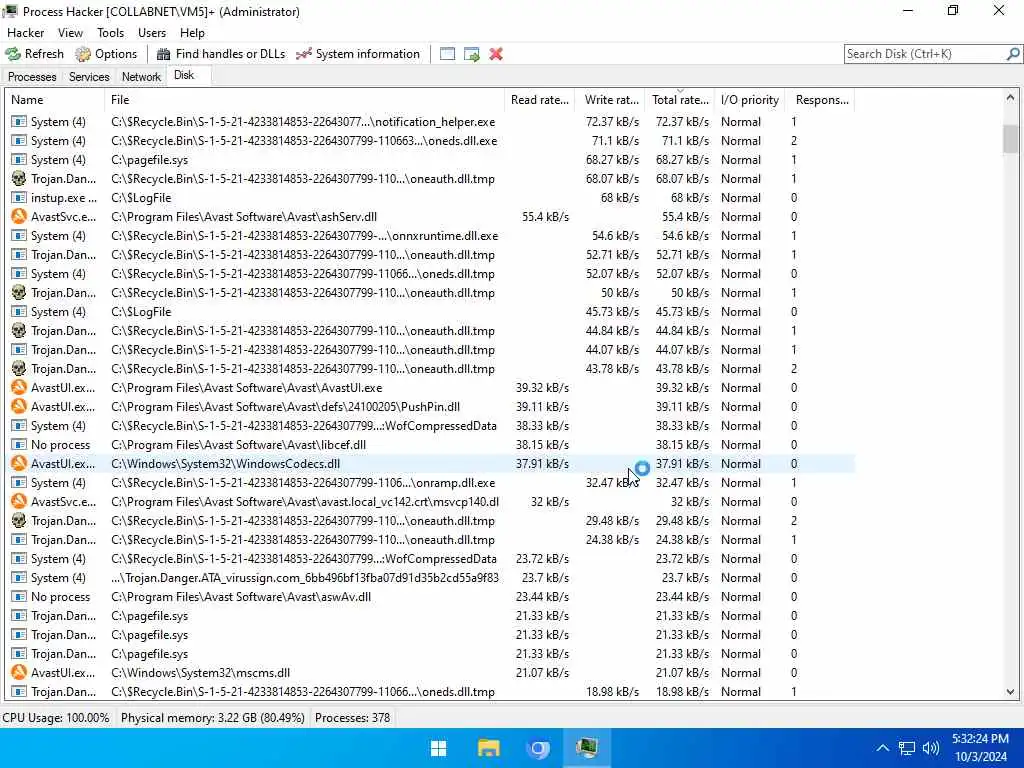Click the find window and thread icon

(472, 54)
